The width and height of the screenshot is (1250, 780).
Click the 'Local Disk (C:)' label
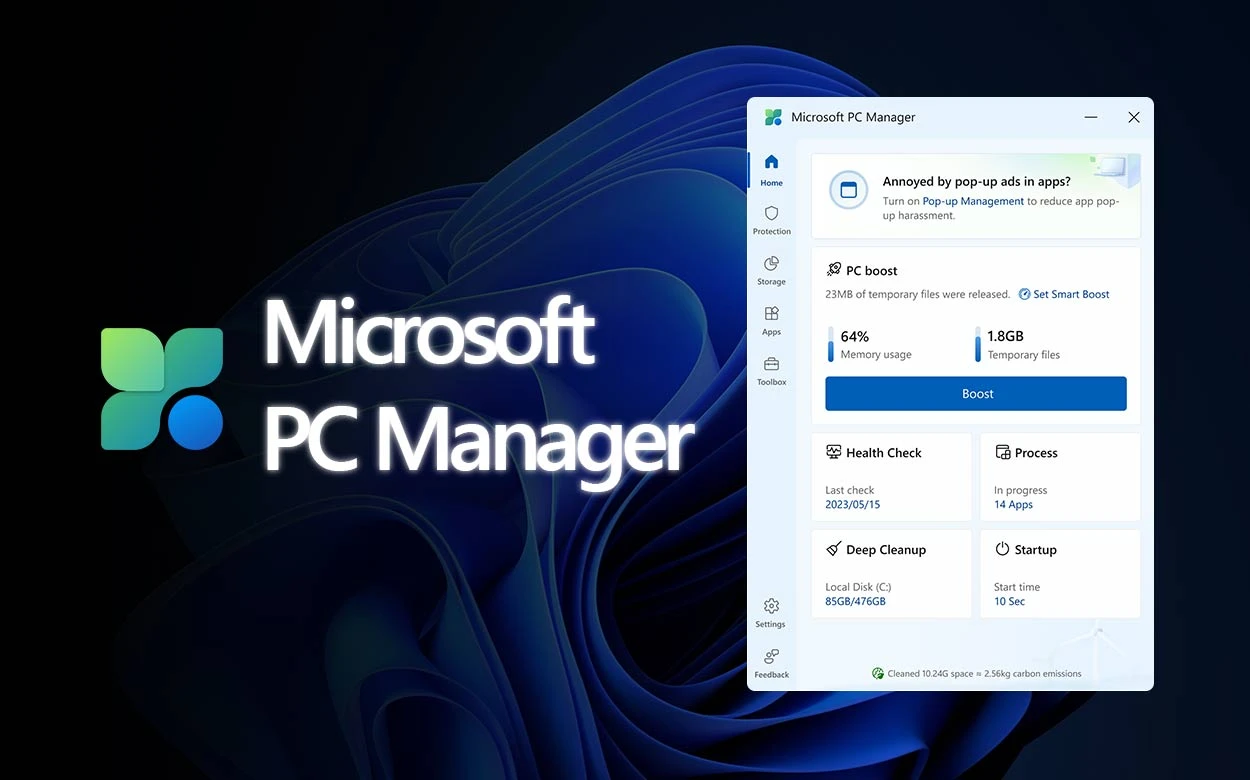pyautogui.click(x=858, y=587)
